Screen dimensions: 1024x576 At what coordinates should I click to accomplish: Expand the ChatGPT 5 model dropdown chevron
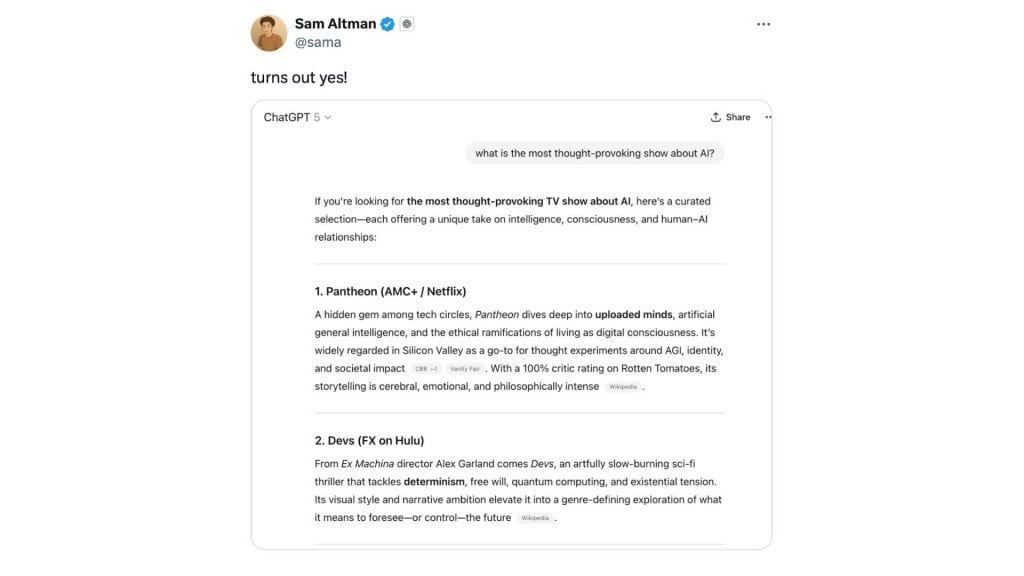330,117
